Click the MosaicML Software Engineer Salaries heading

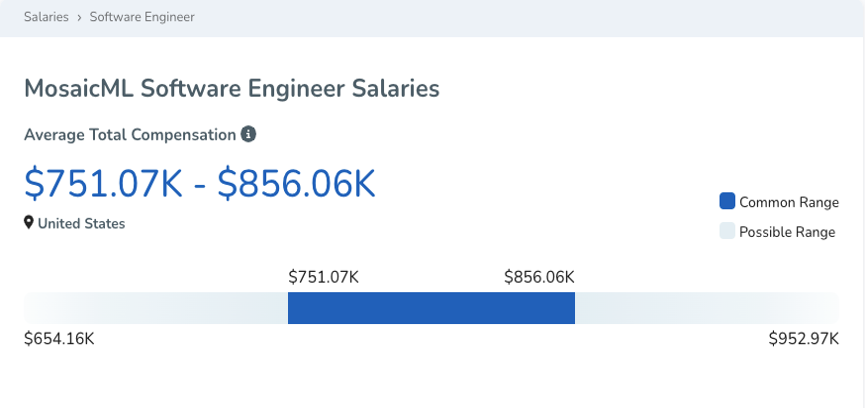pyautogui.click(x=231, y=88)
